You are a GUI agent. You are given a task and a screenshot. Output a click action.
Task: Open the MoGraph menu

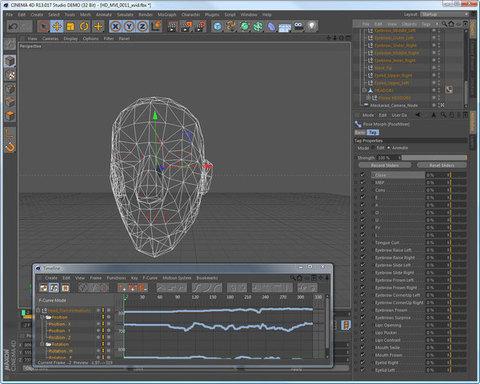point(167,15)
